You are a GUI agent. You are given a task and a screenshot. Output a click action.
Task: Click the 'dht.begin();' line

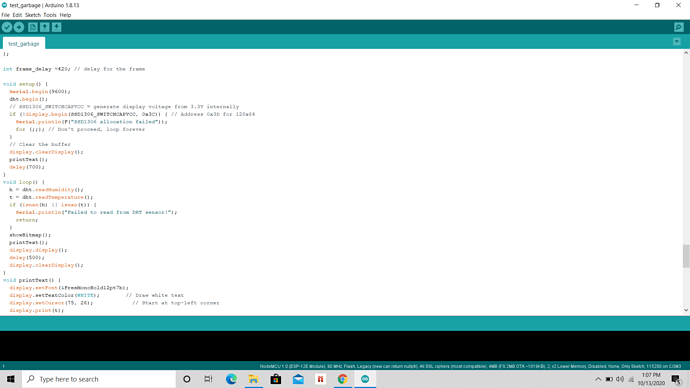coord(29,99)
